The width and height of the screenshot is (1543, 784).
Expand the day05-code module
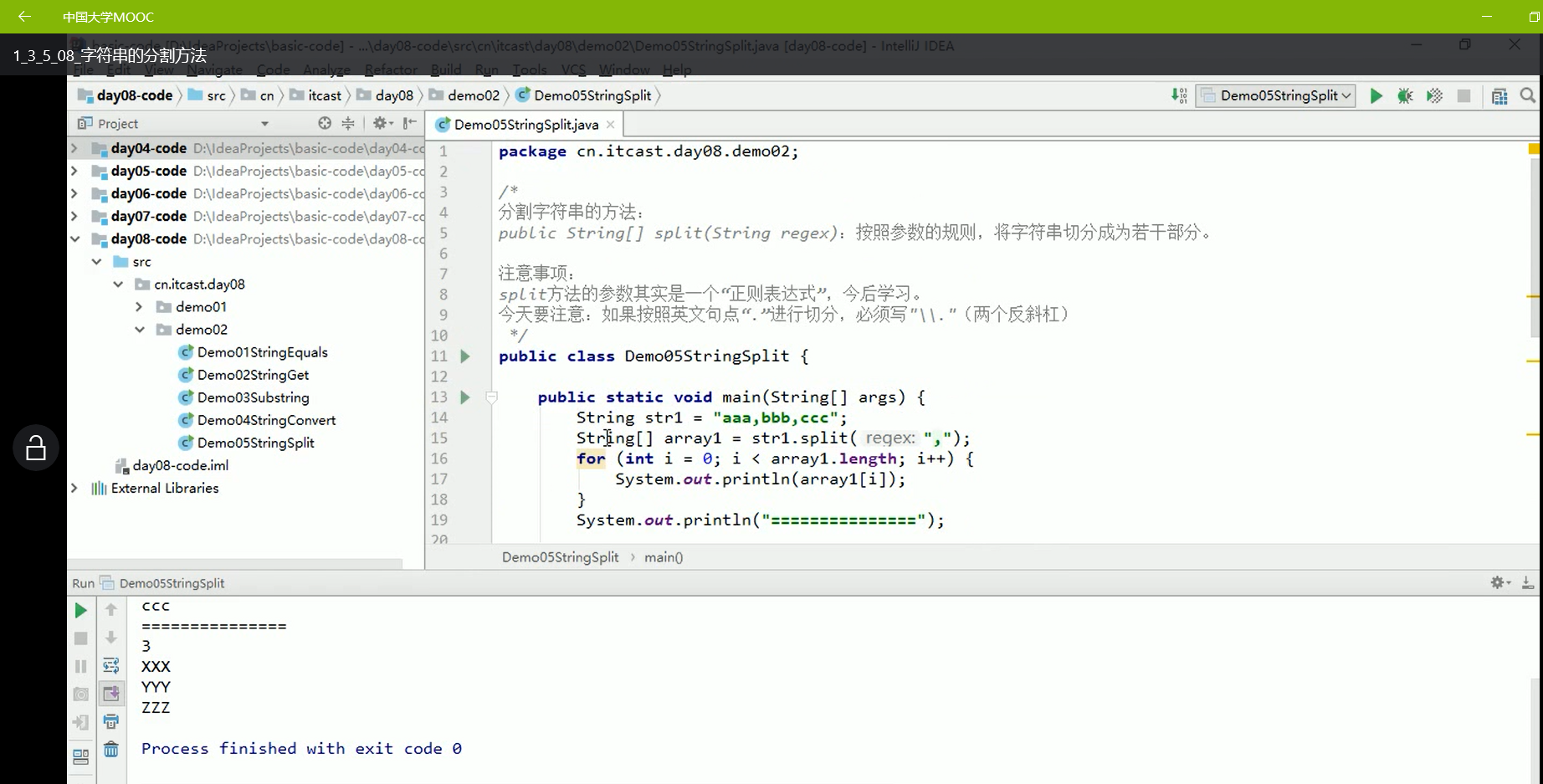74,171
